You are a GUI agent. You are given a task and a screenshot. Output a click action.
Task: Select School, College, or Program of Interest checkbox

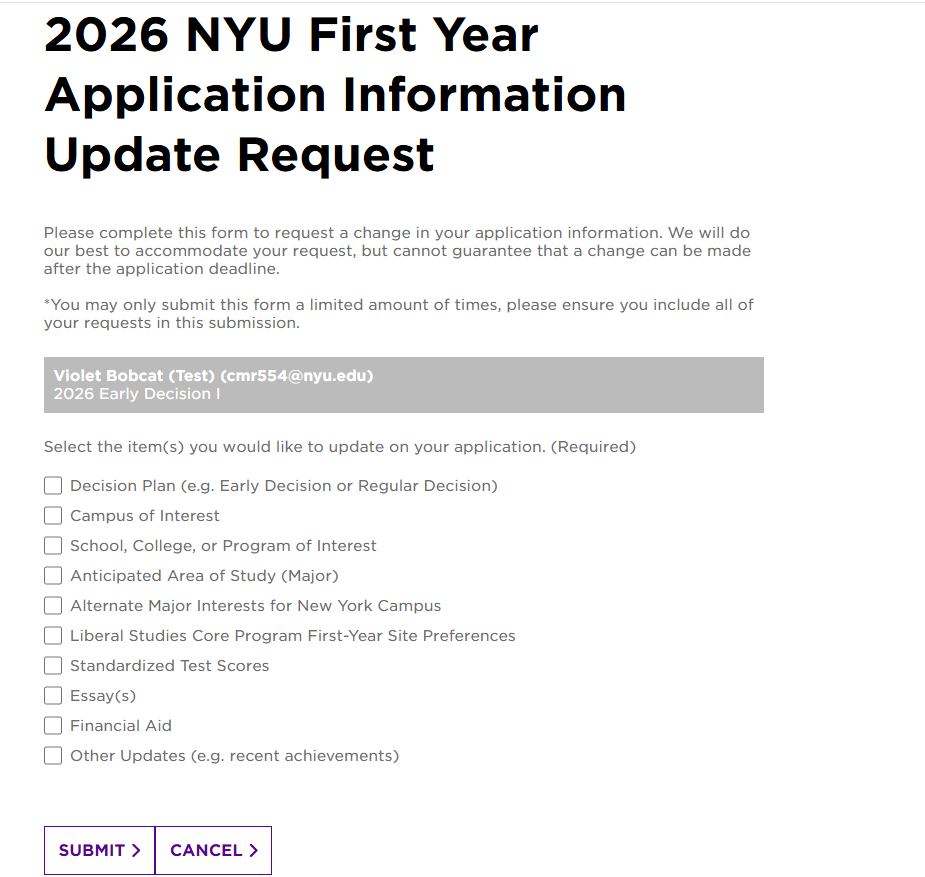point(53,546)
